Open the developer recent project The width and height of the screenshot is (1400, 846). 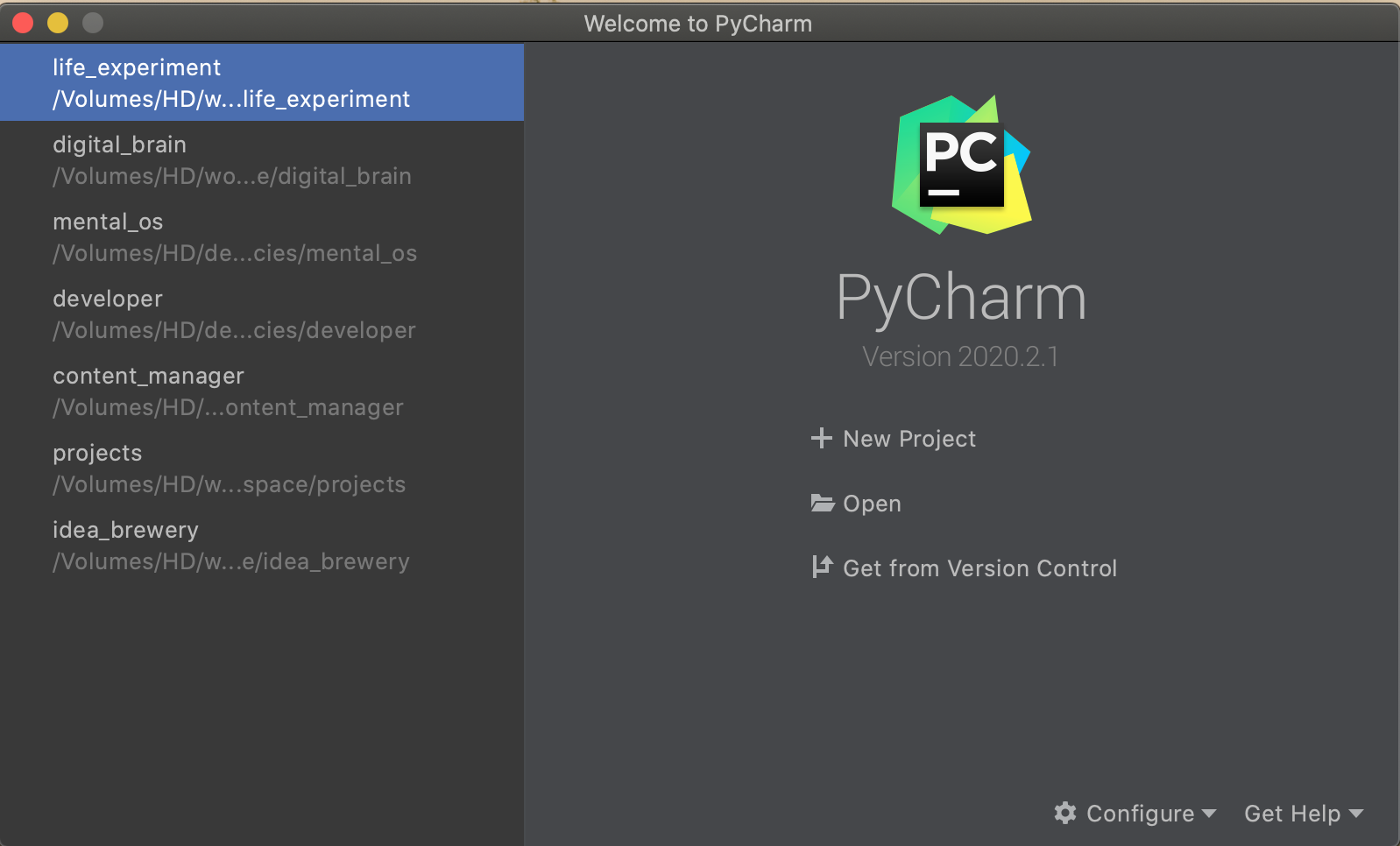pyautogui.click(x=262, y=314)
